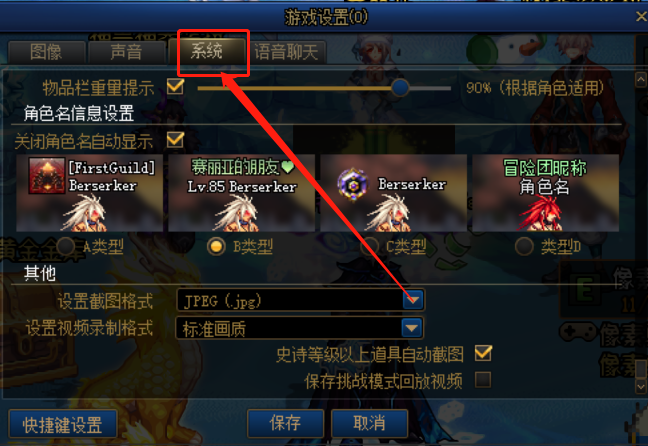Enable 保存挑战模式回放视频 checkbox
Screen dimensions: 648x446
coord(483,379)
